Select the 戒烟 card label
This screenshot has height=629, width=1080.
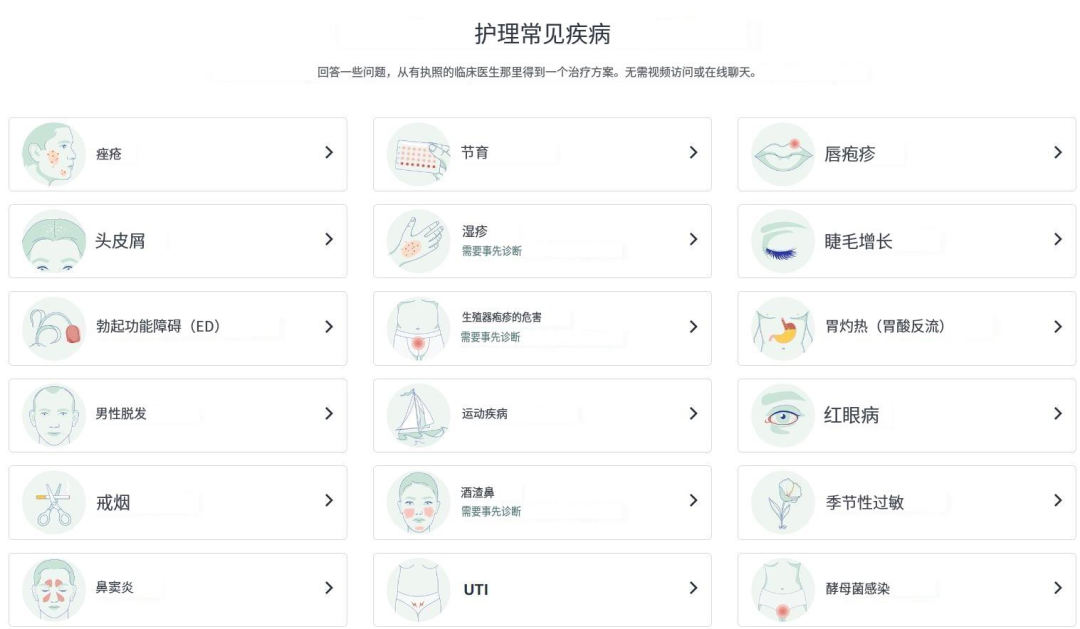pos(113,502)
